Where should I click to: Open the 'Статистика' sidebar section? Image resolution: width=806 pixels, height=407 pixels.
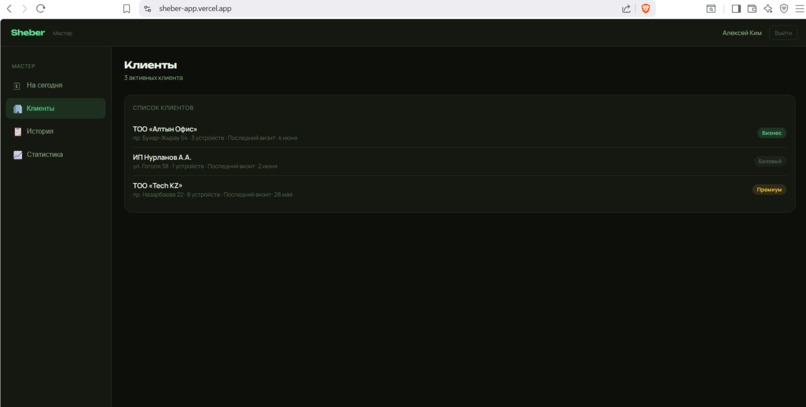(56, 155)
